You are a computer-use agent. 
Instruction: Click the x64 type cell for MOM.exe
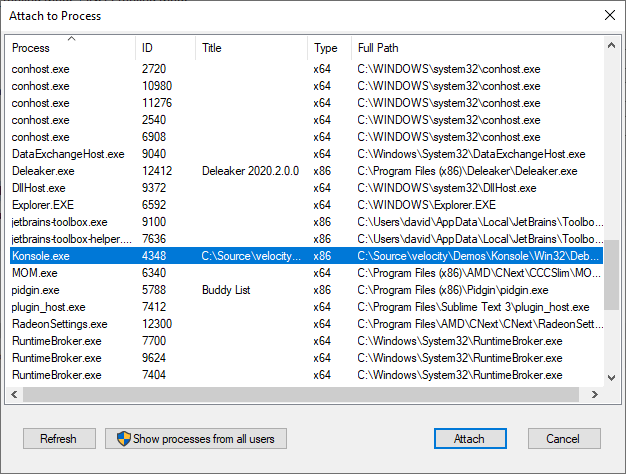tap(322, 273)
